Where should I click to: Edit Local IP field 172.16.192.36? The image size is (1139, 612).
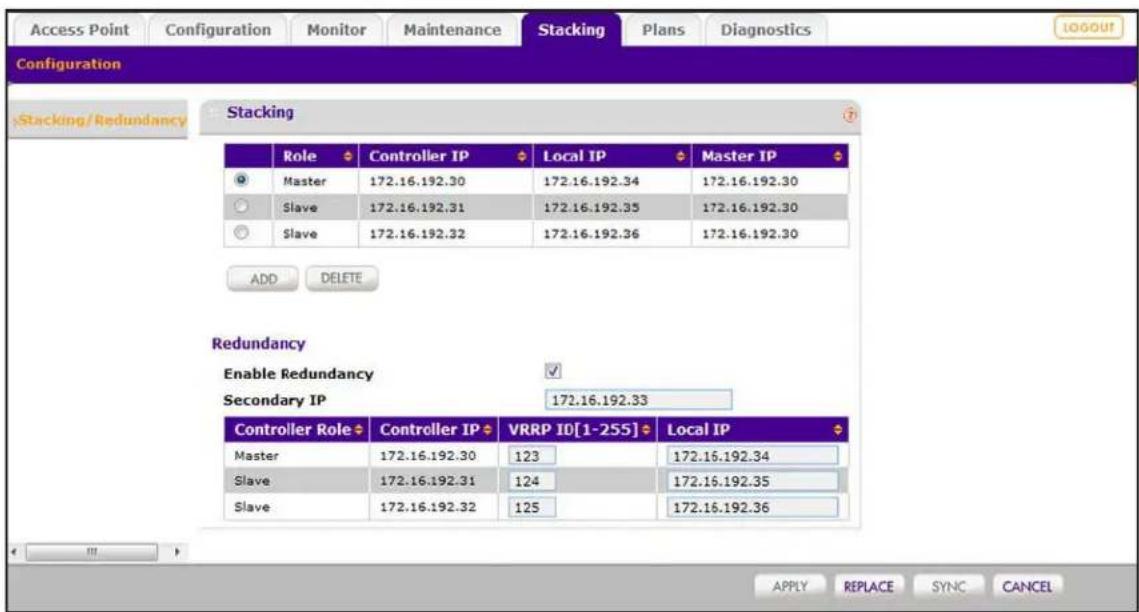point(753,507)
